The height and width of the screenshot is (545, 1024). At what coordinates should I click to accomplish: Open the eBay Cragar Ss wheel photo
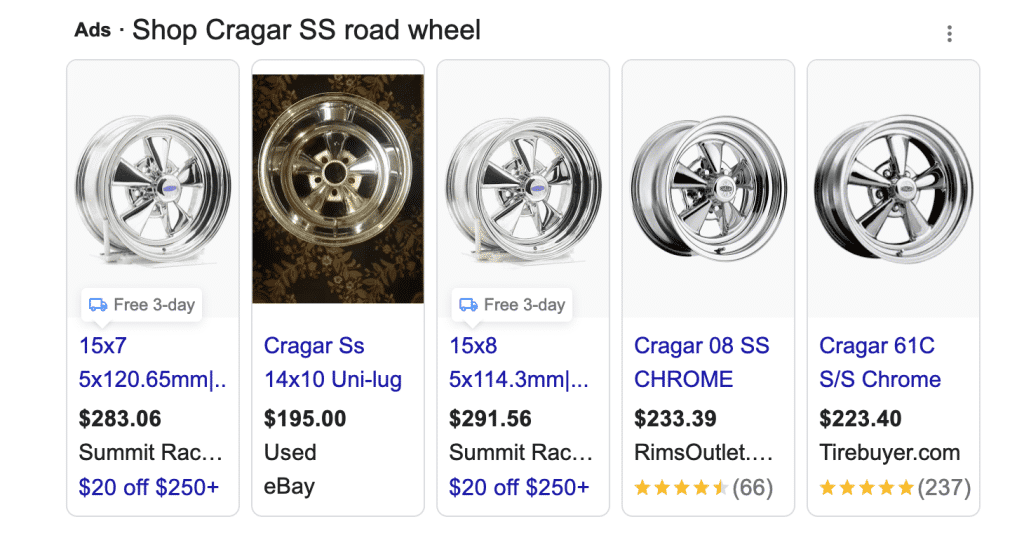tap(338, 188)
